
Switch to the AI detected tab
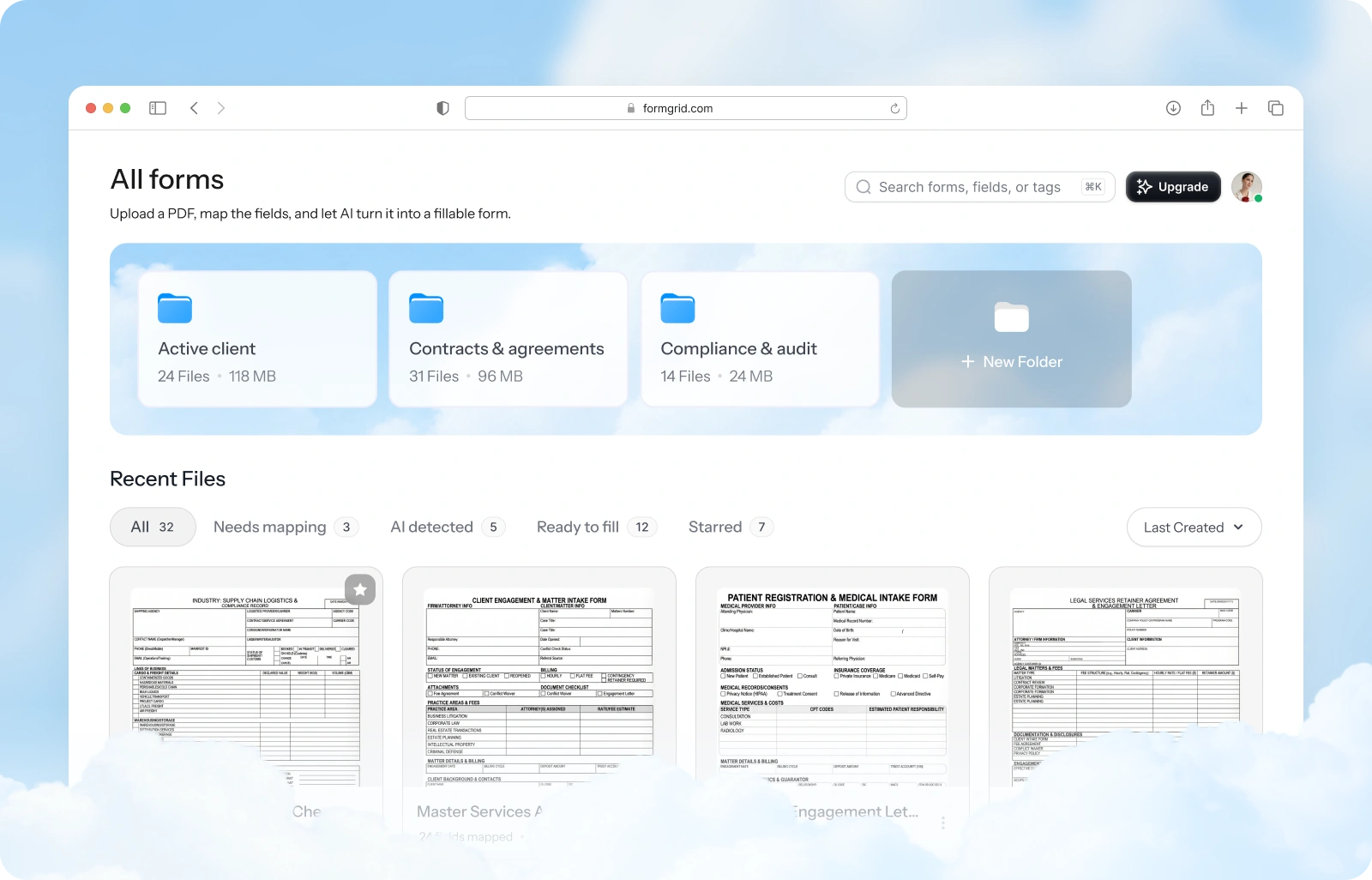(448, 527)
